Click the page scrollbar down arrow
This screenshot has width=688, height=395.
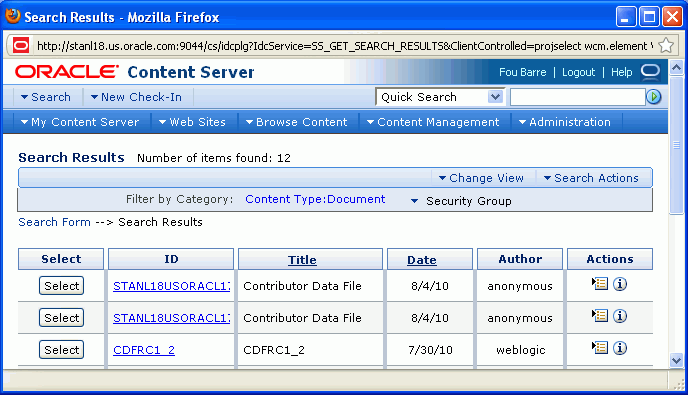pyautogui.click(x=676, y=361)
